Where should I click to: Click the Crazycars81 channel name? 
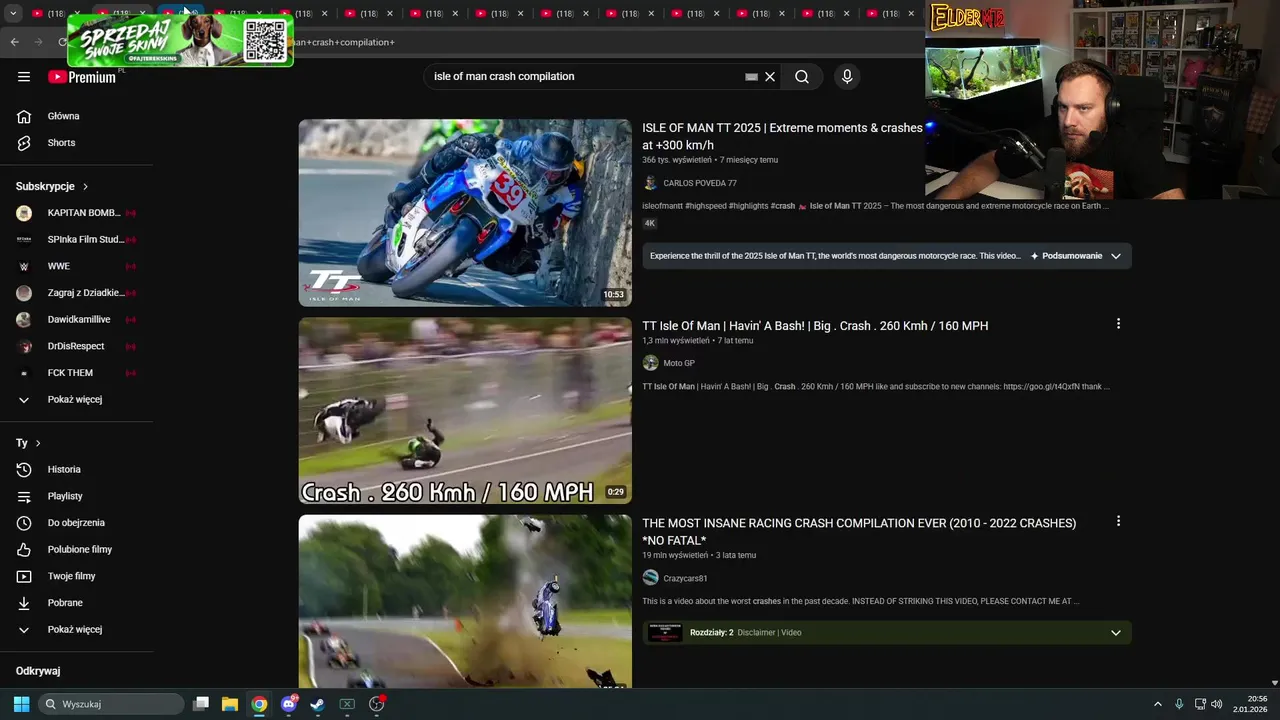click(685, 578)
